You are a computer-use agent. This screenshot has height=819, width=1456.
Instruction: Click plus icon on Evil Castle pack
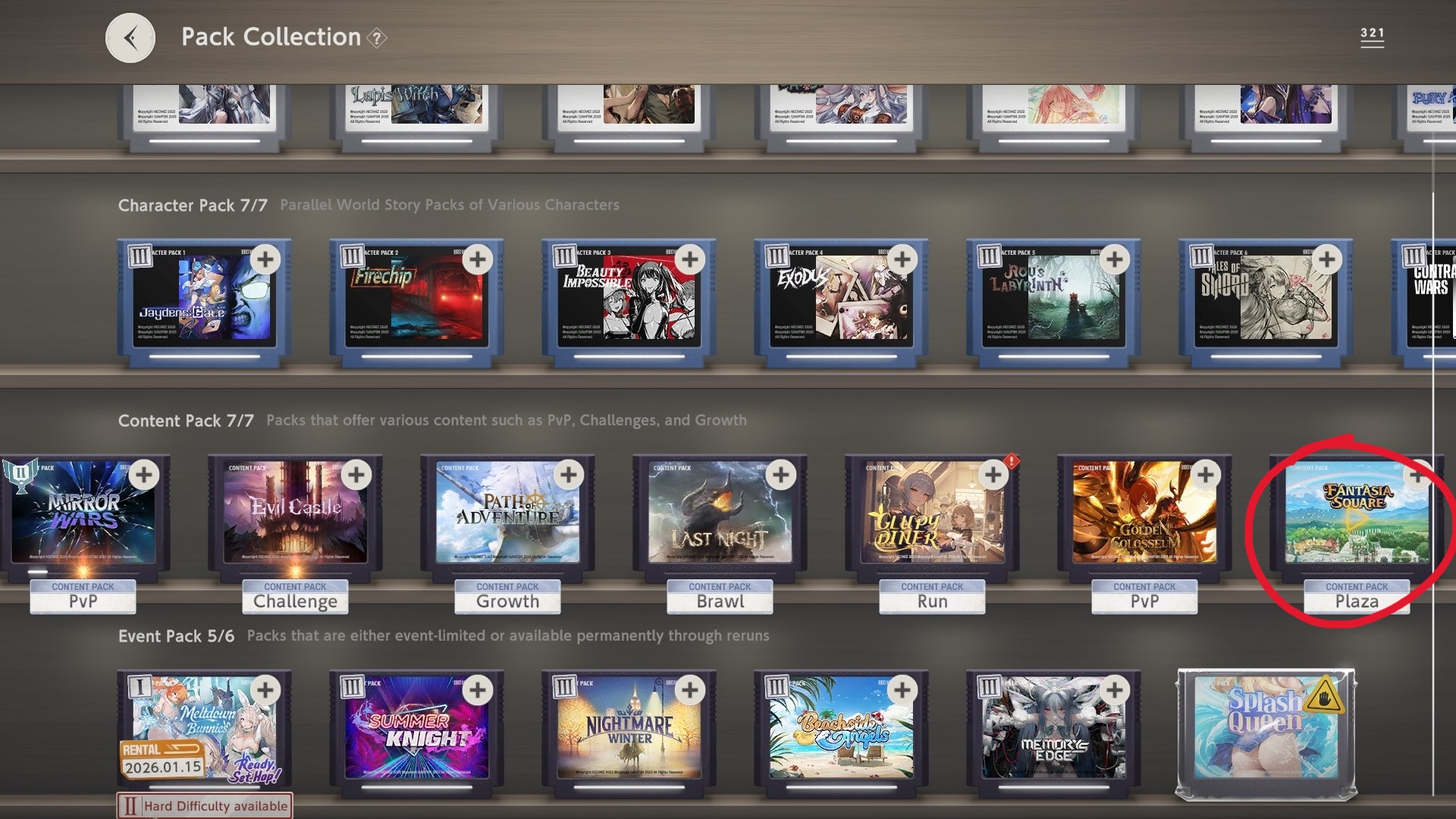coord(356,475)
